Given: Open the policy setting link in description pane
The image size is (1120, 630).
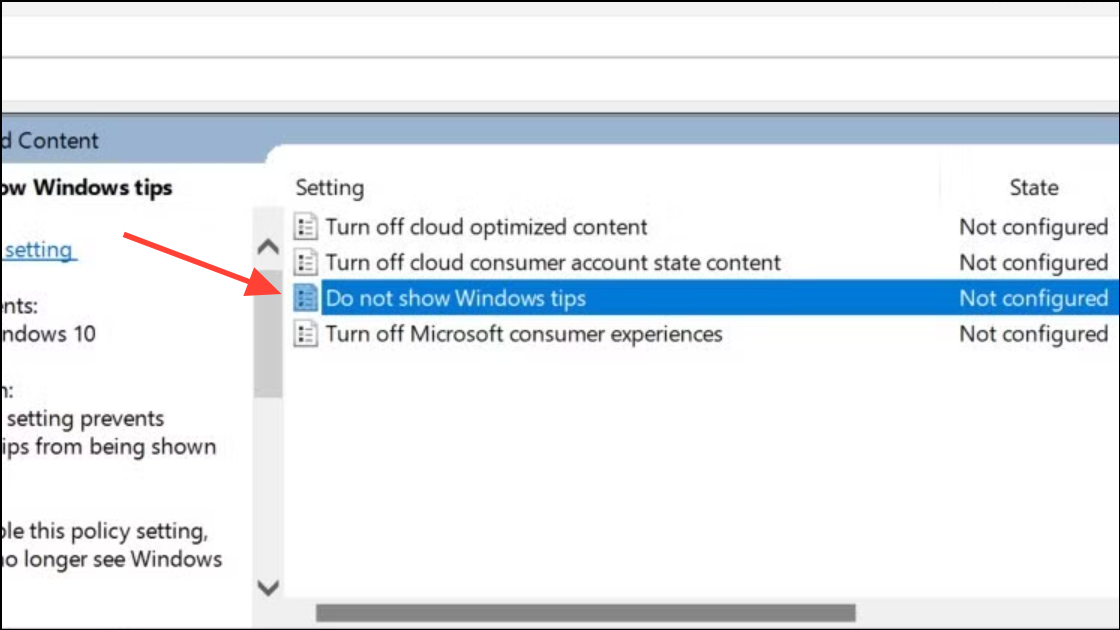Looking at the screenshot, I should (38, 250).
